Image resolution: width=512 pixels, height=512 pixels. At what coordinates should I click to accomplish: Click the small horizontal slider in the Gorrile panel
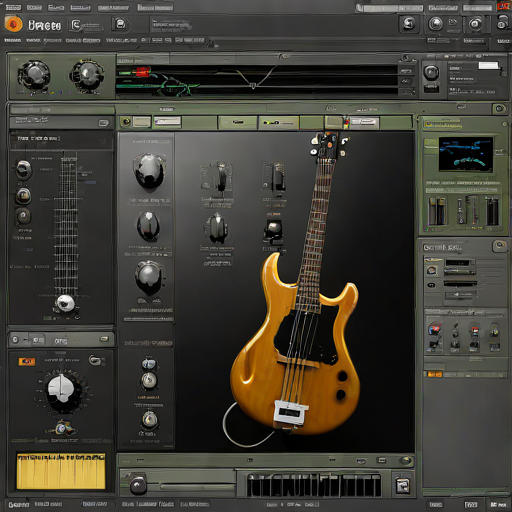pos(461,295)
